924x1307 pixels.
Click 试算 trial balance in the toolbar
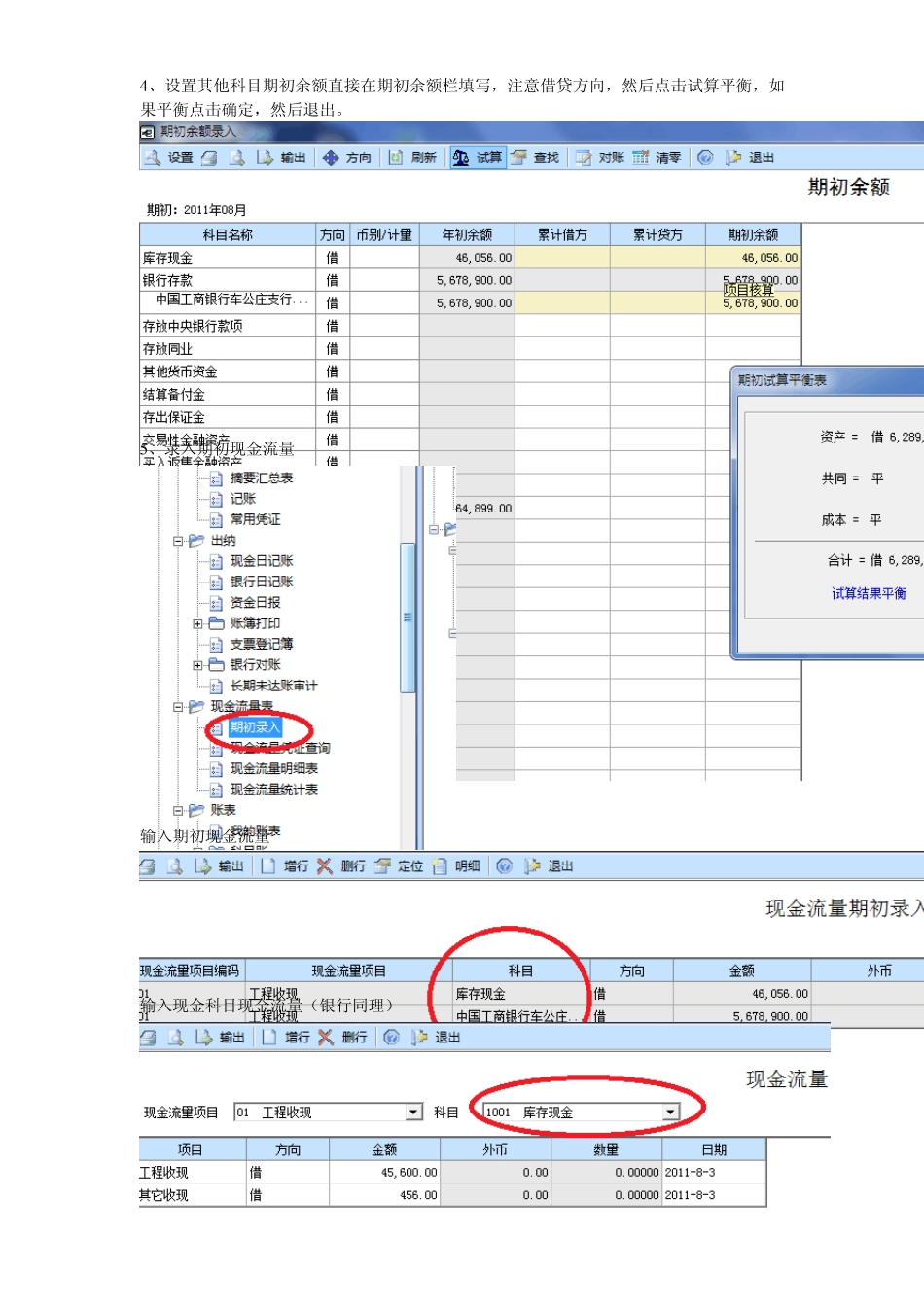[478, 158]
